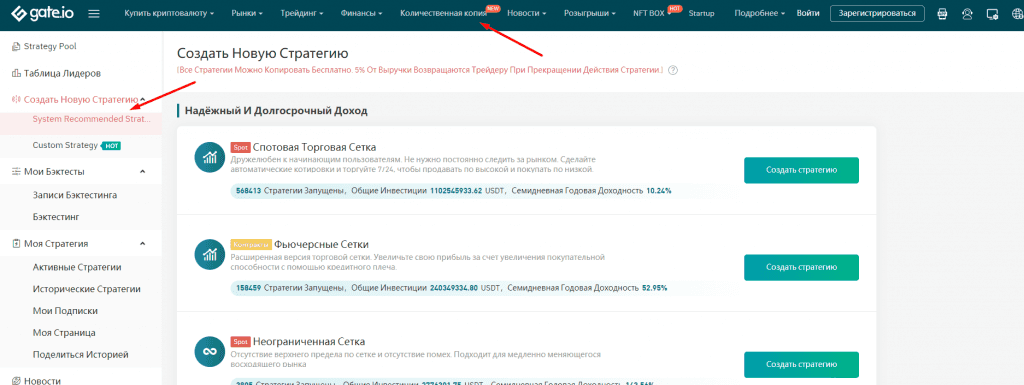
Task: Click the Spot tag on Неограниченная Сетка
Action: coord(240,342)
